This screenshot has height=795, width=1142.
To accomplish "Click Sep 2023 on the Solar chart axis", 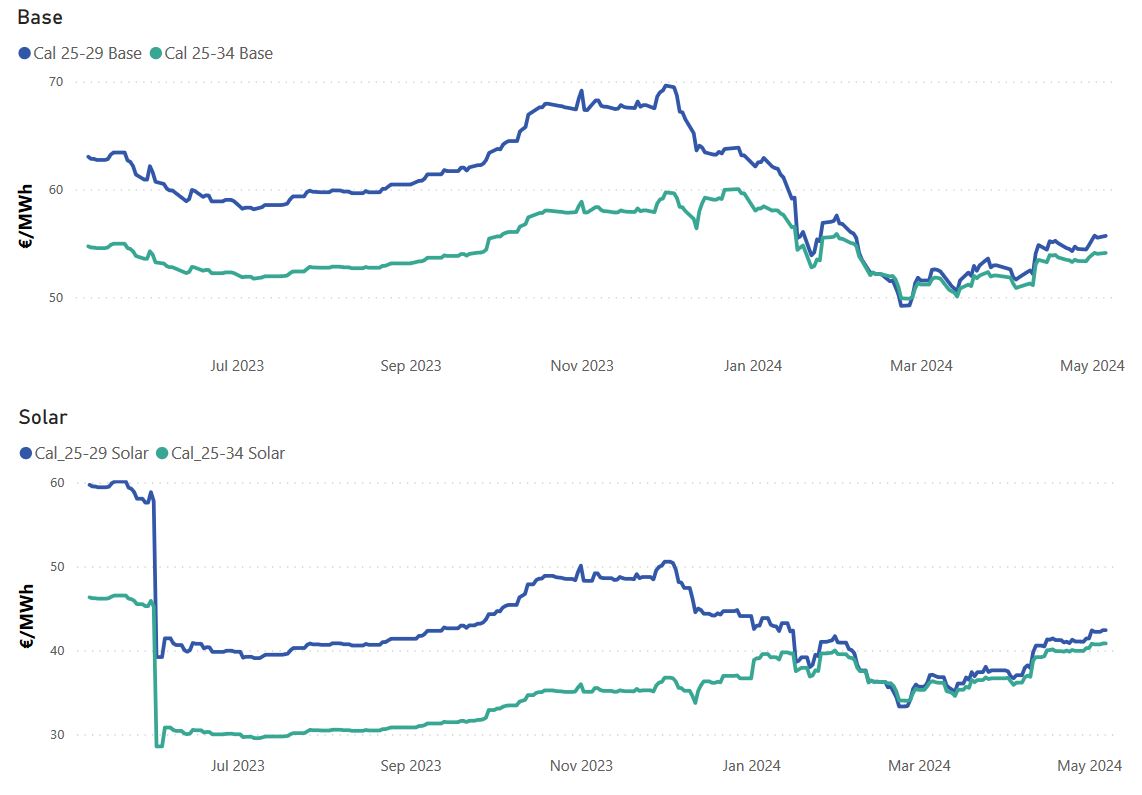I will coord(411,766).
